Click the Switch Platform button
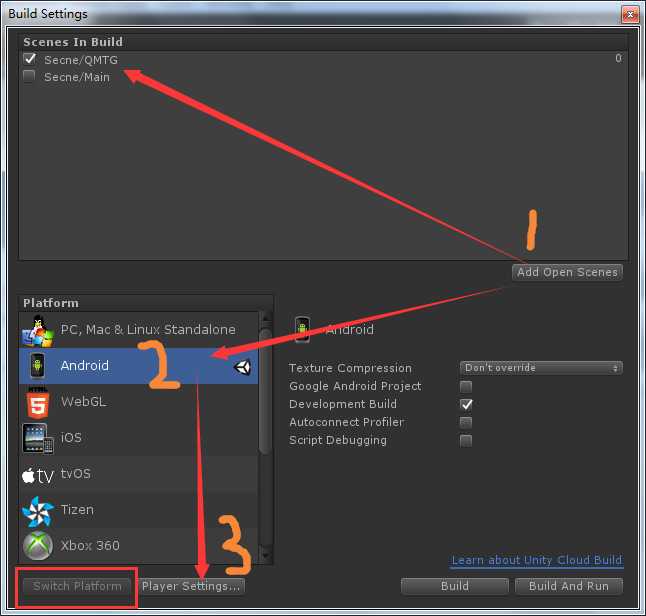646x616 pixels. coord(77,586)
